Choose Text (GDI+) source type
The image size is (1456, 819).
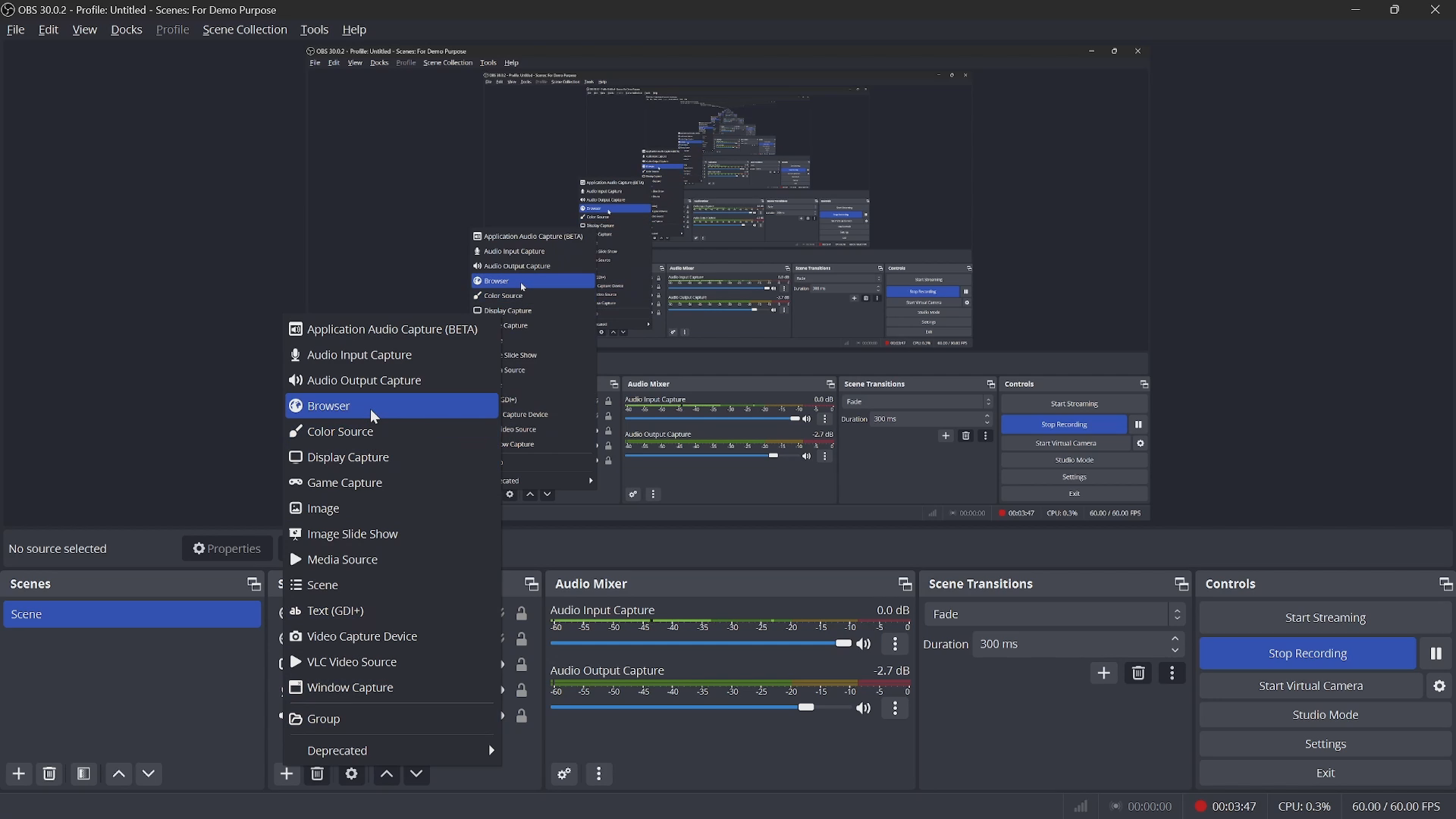[x=391, y=611]
